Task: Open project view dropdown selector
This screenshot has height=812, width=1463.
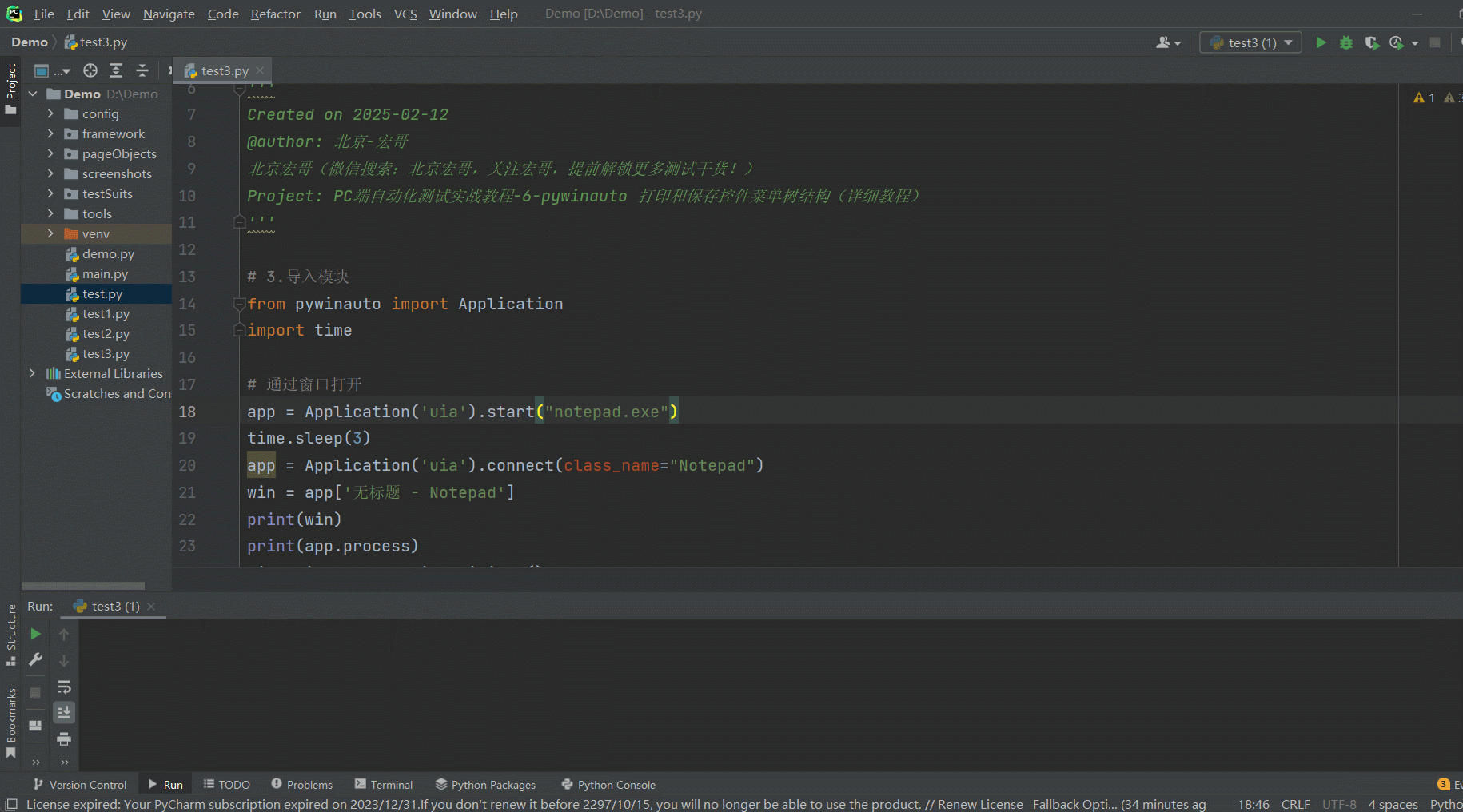Action: 52,70
